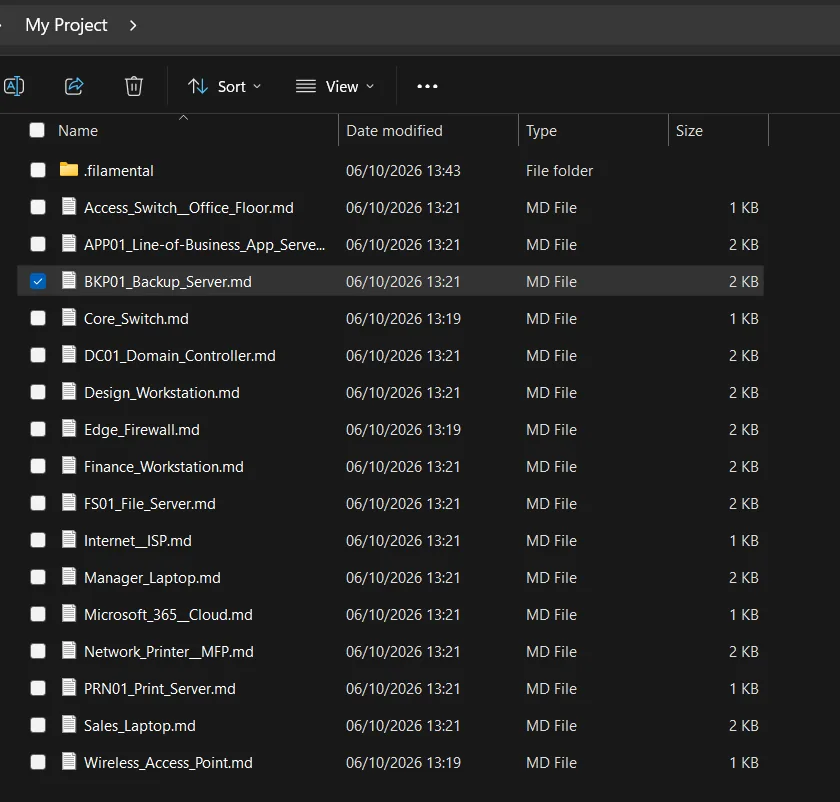Check the box for Internet__ISP.md
Screen dimensions: 840x802
click(x=38, y=540)
